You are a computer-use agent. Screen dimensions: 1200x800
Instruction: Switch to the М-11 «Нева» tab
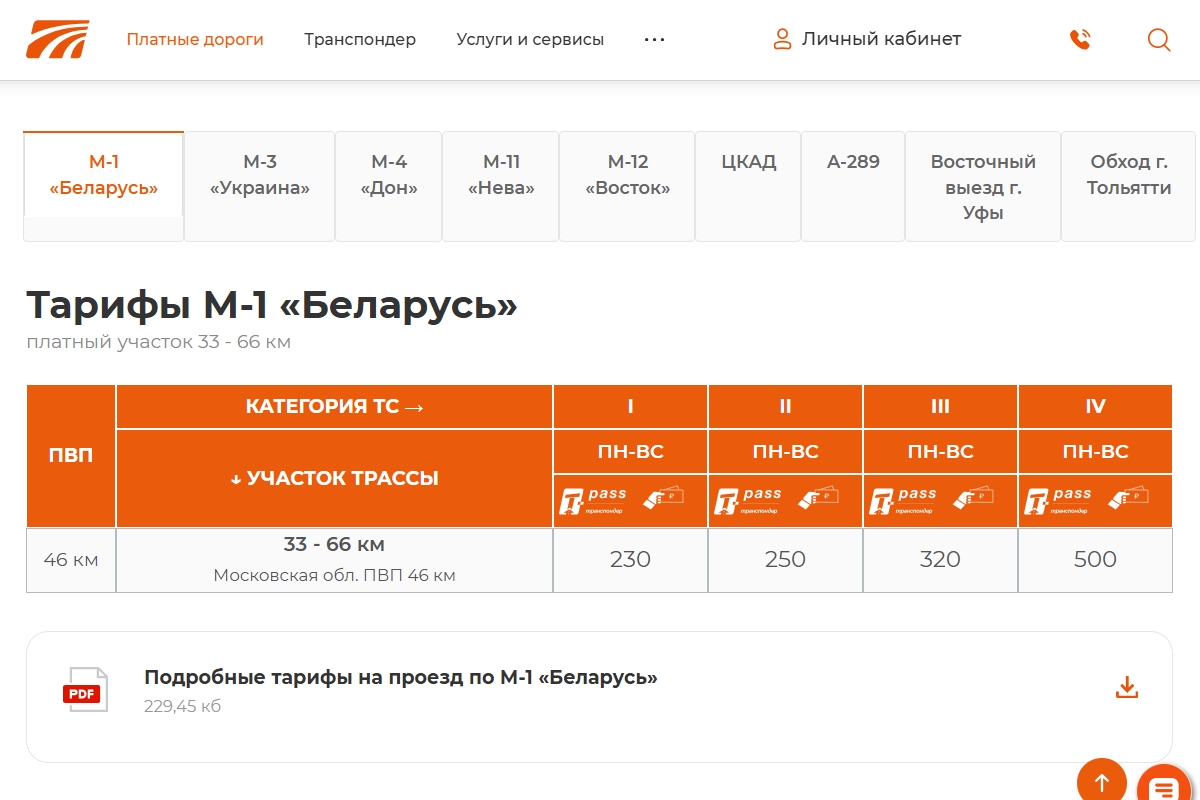coord(501,186)
